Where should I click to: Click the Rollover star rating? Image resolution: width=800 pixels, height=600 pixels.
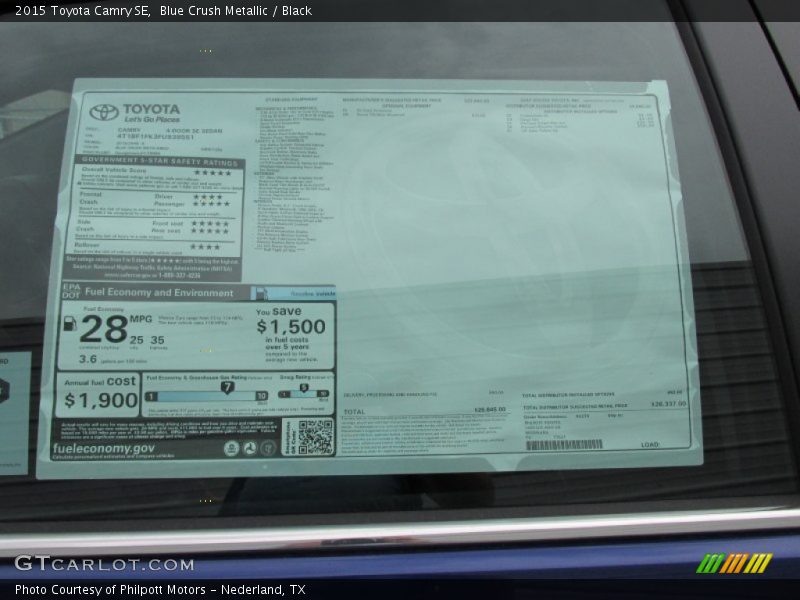click(205, 246)
